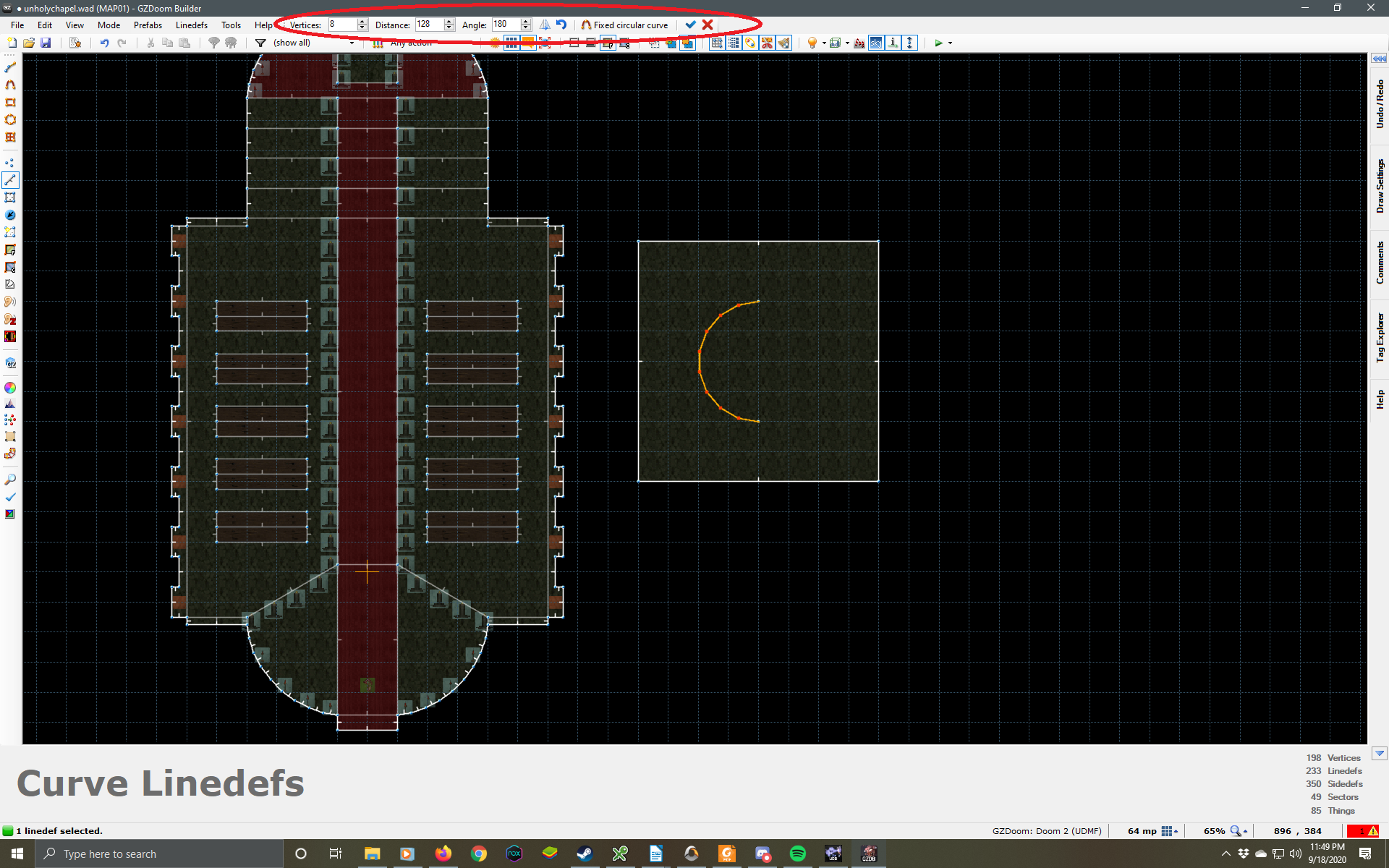The image size is (1389, 868).
Task: Open the Comments side panel
Action: pos(1380,263)
